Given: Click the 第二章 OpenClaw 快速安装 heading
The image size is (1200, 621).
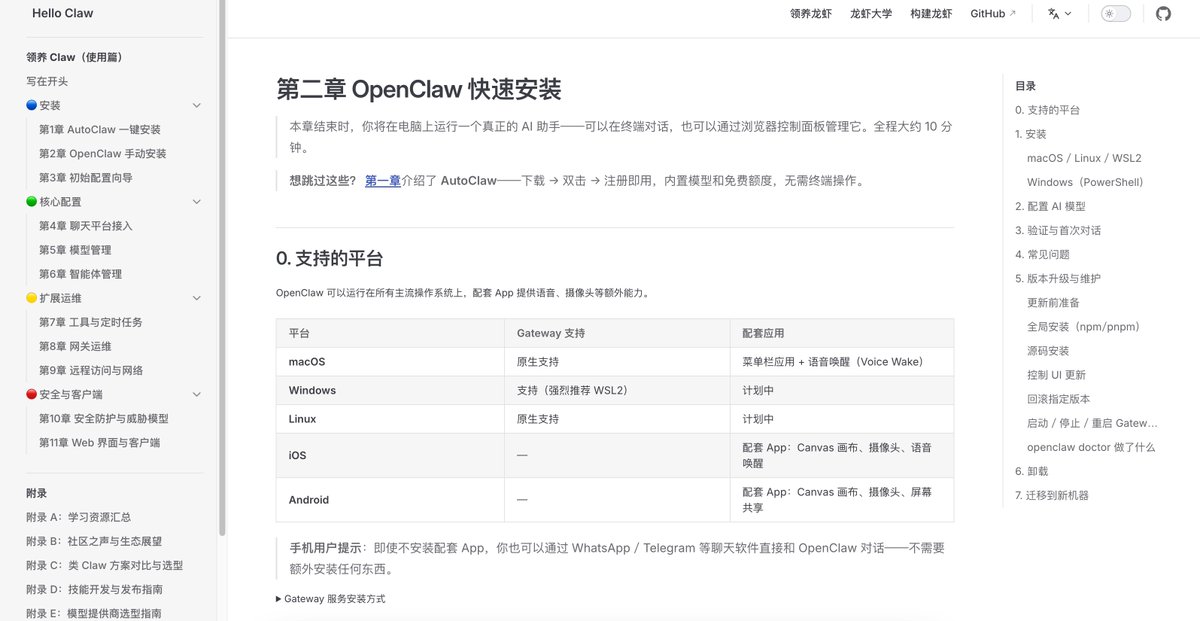Looking at the screenshot, I should click(x=418, y=89).
